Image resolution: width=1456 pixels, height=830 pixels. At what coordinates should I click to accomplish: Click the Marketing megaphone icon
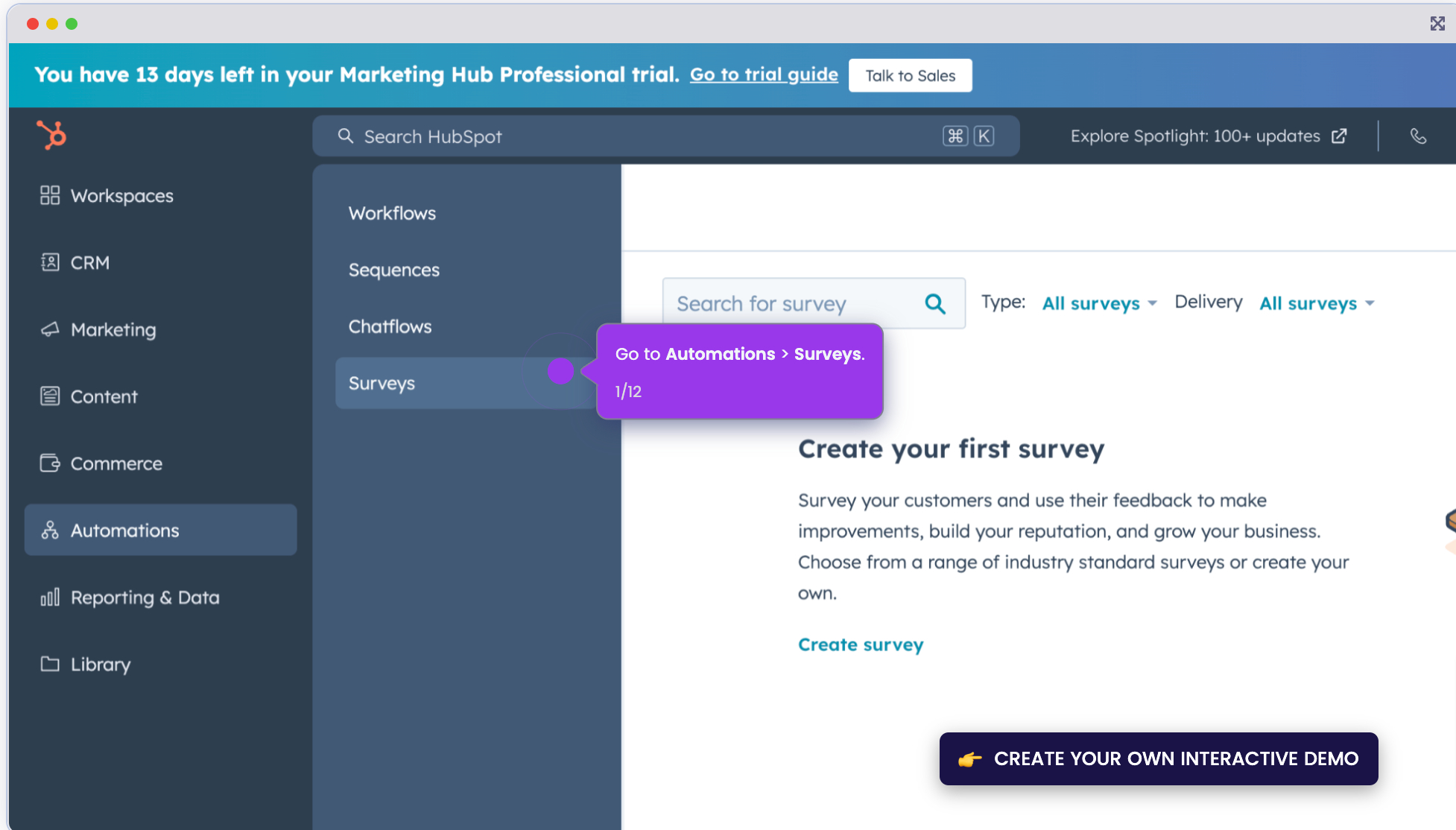coord(49,329)
